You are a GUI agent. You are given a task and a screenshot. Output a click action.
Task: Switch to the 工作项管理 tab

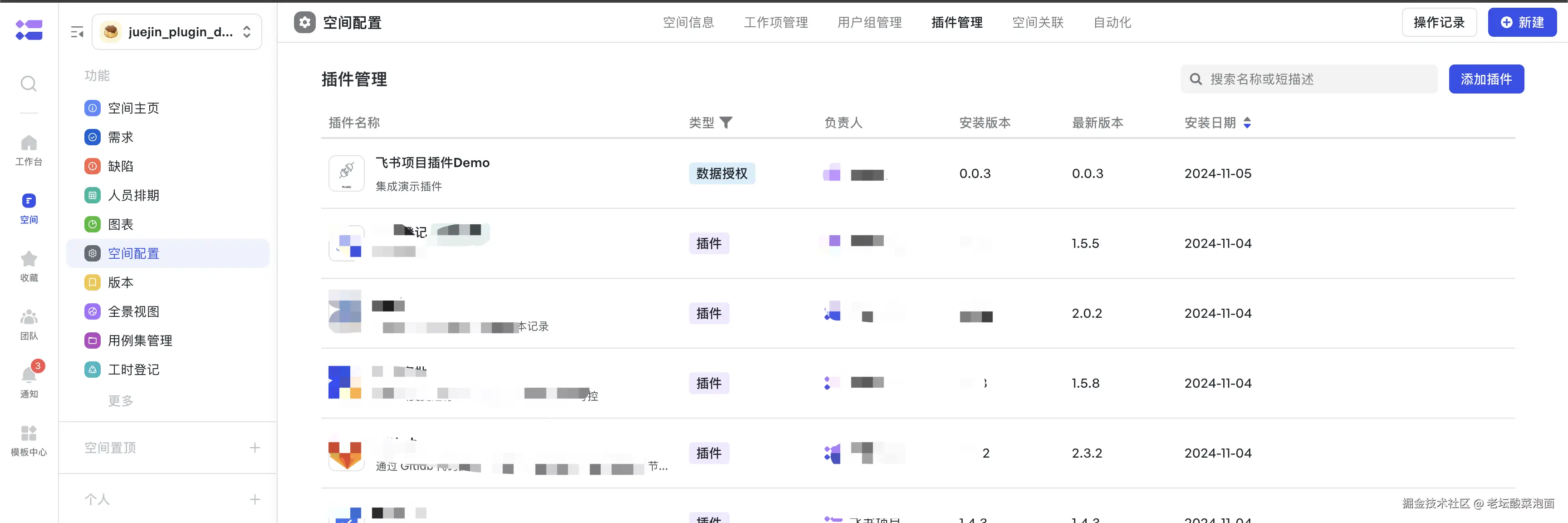click(775, 23)
